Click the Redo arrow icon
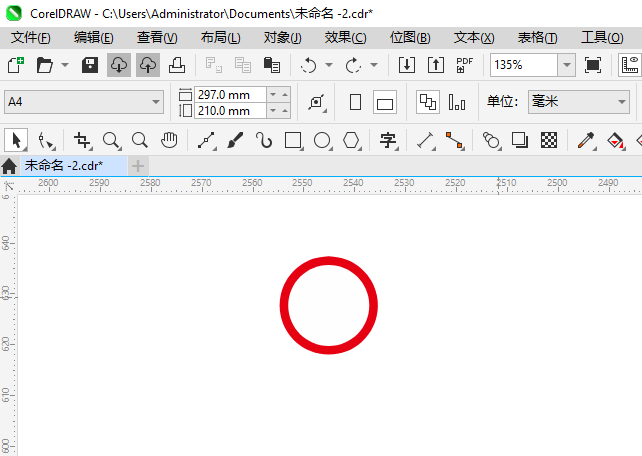 pyautogui.click(x=353, y=65)
